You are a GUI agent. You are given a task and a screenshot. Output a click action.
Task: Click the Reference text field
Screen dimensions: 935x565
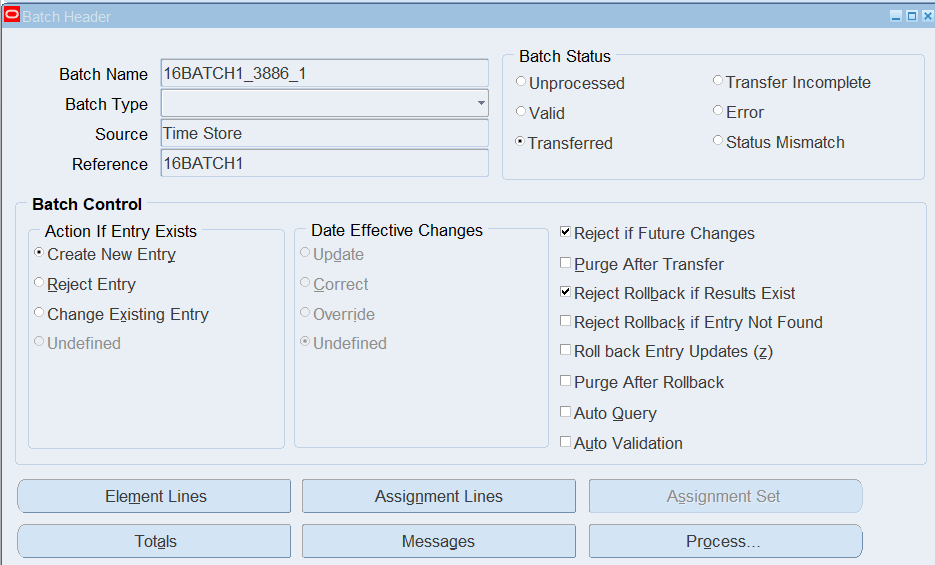[x=324, y=164]
